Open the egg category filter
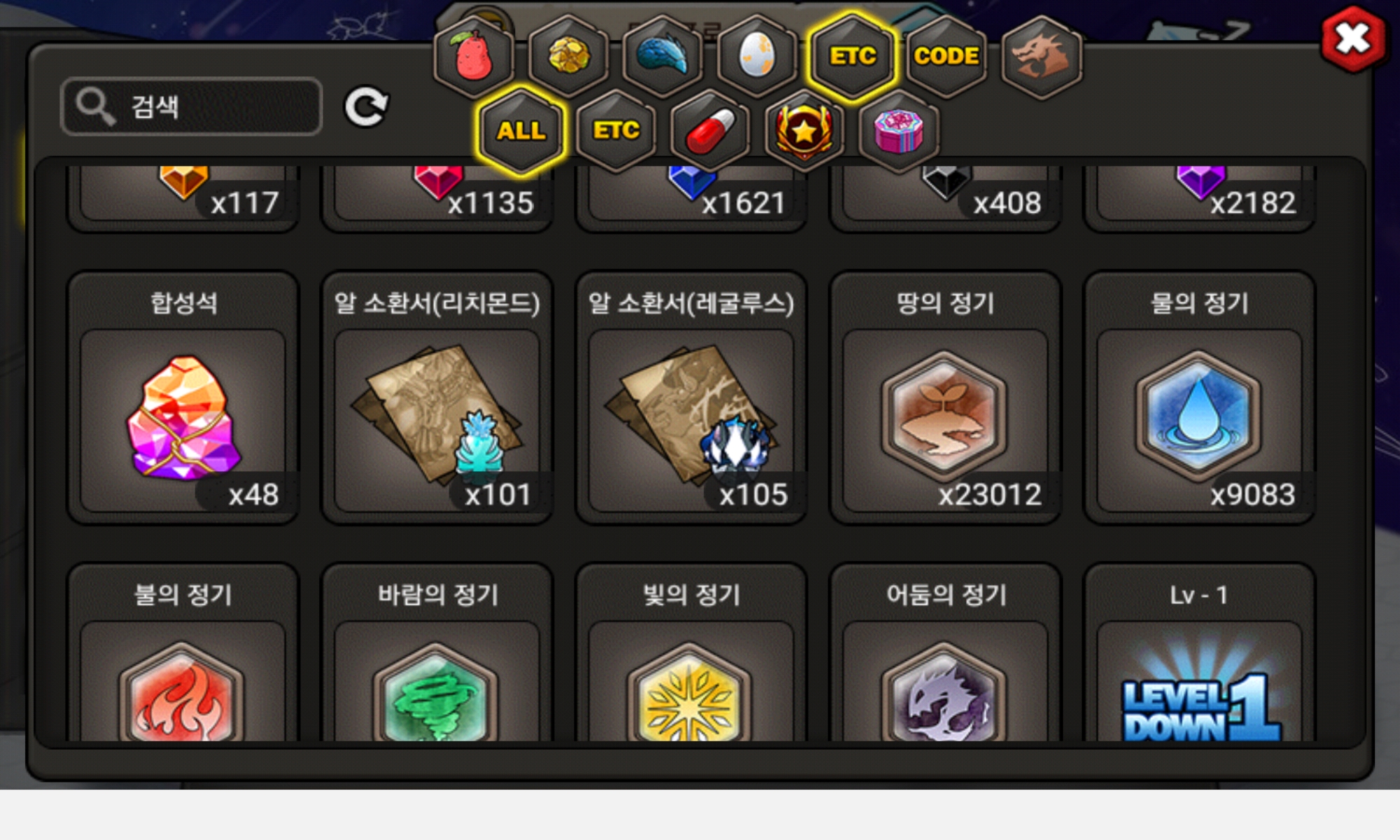The width and height of the screenshot is (1400, 840). pos(757,56)
